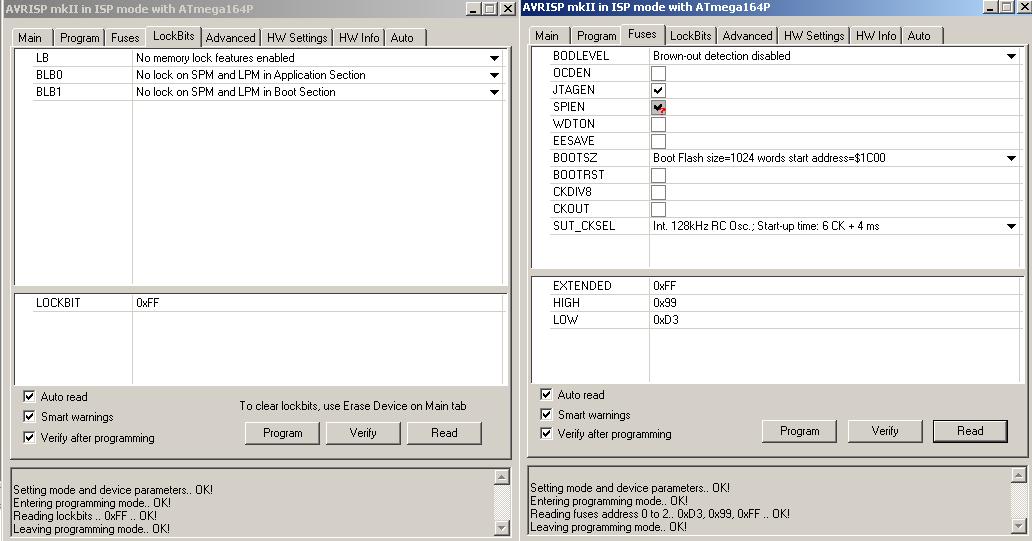Open the Main tab in the left window
Viewport: 1032px width, 541px height.
click(30, 38)
